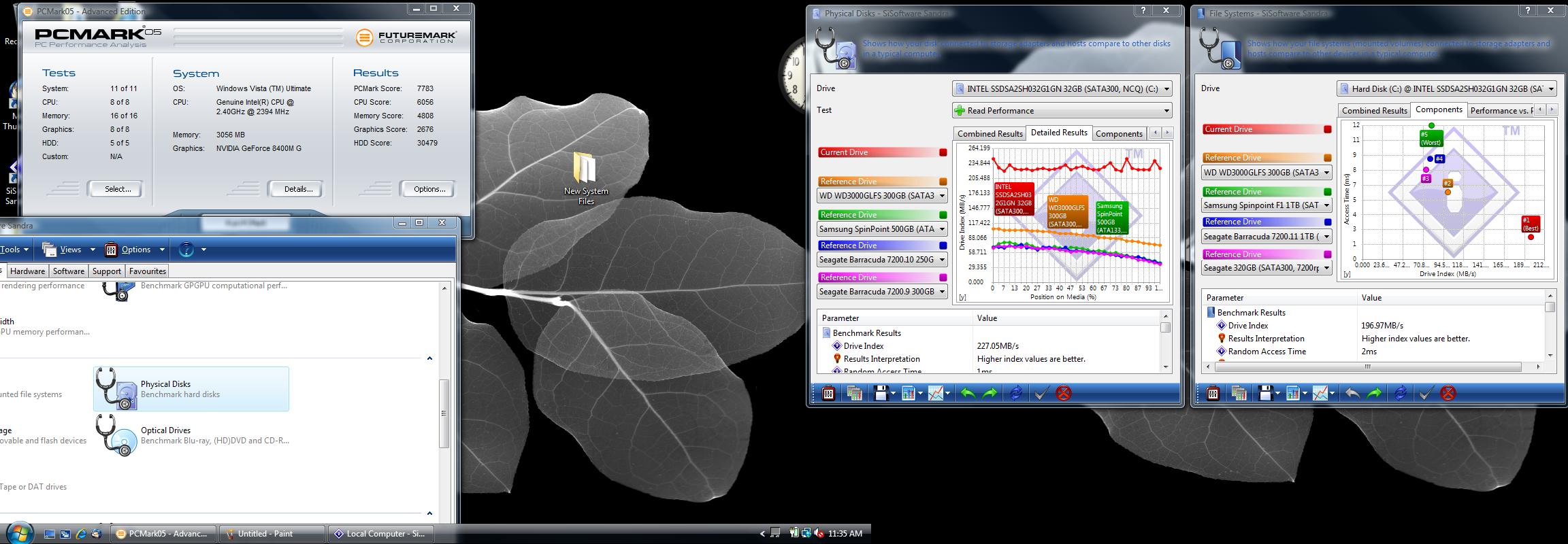The image size is (1568, 544).
Task: Click the save floppy icon in Physical Disks toolbar
Action: 881,393
